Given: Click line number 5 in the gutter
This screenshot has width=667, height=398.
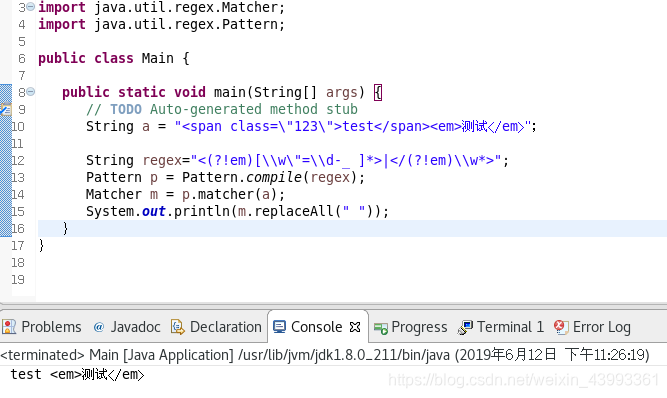Looking at the screenshot, I should click(x=22, y=41).
